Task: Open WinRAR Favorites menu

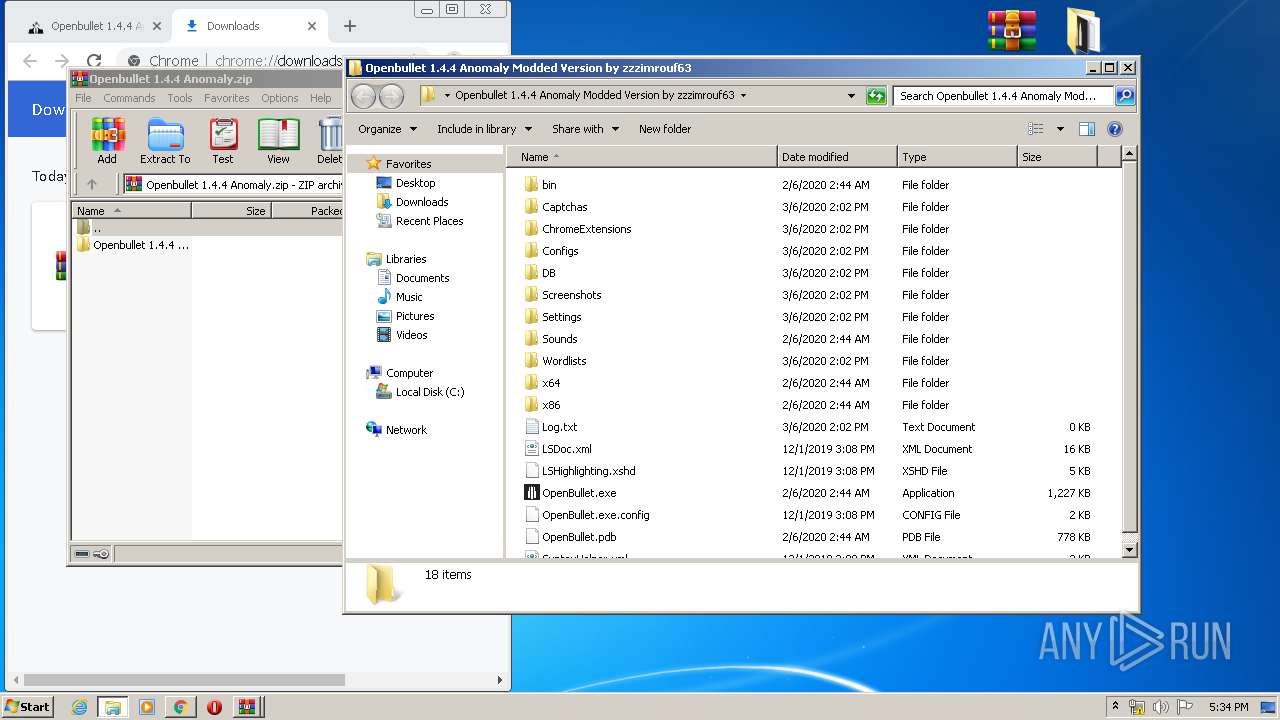Action: [x=227, y=98]
